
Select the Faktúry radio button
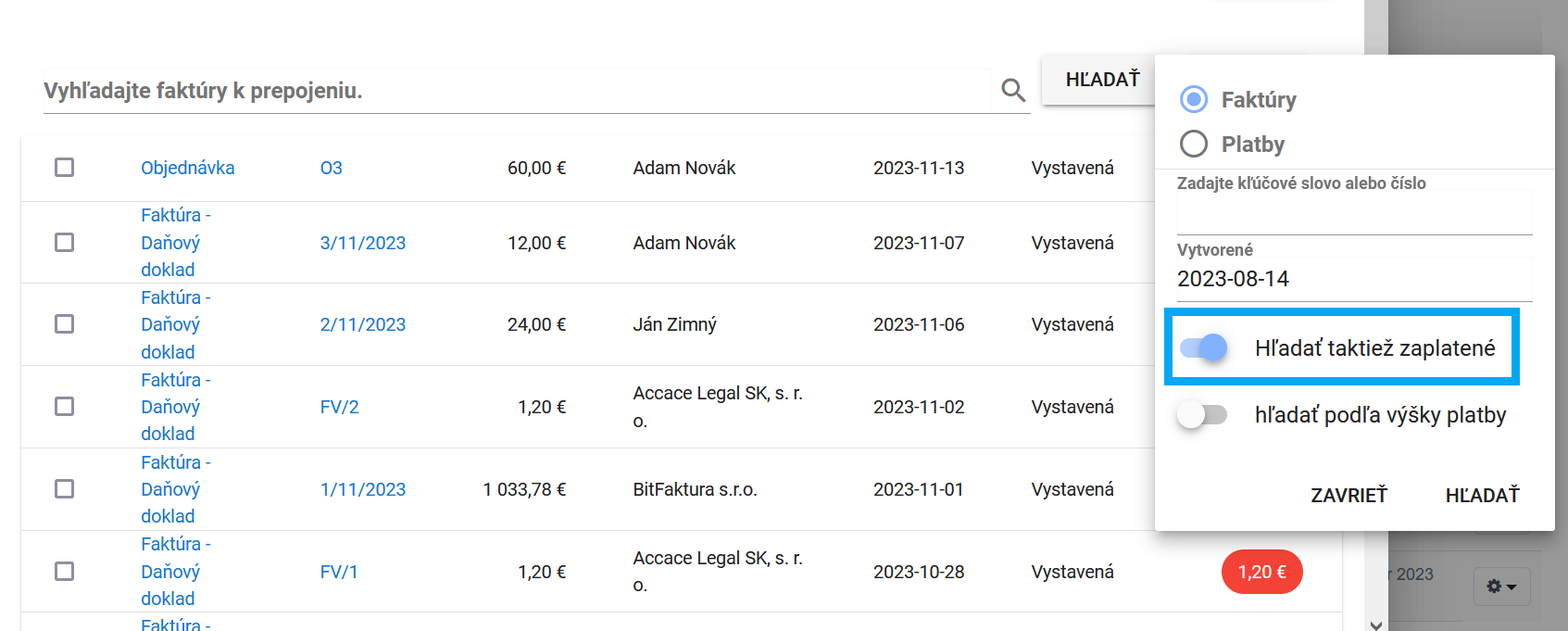(1194, 99)
